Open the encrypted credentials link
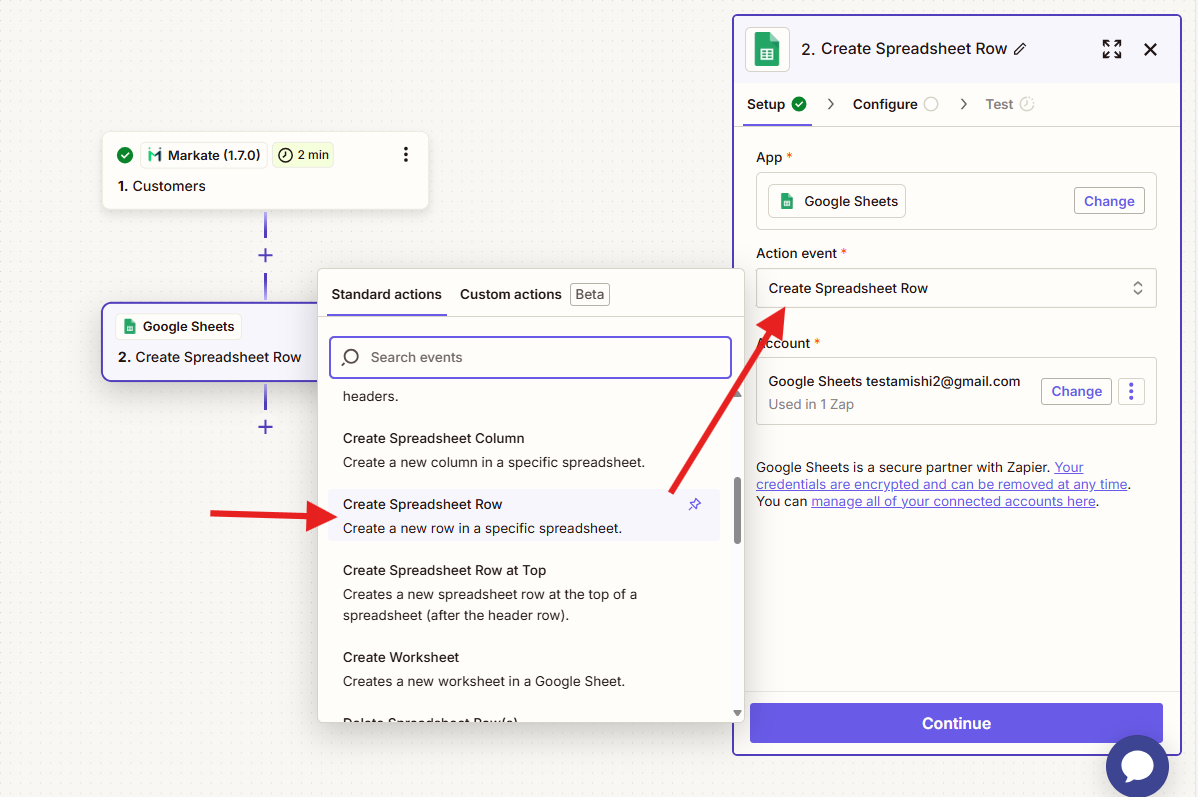Screen dimensions: 1198x797 click(x=942, y=484)
